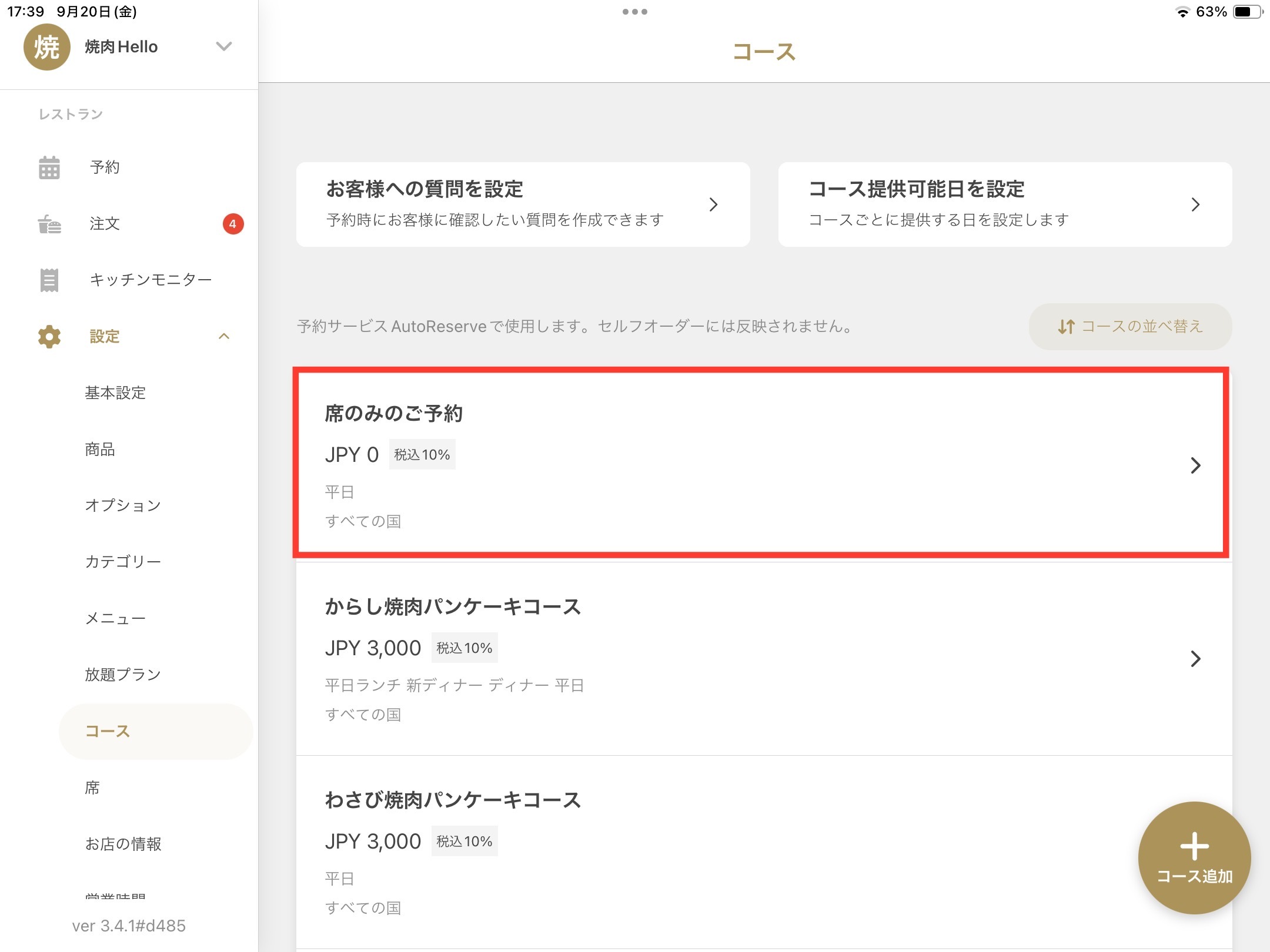
Task: Click the red order badge showing 4
Action: point(233,224)
